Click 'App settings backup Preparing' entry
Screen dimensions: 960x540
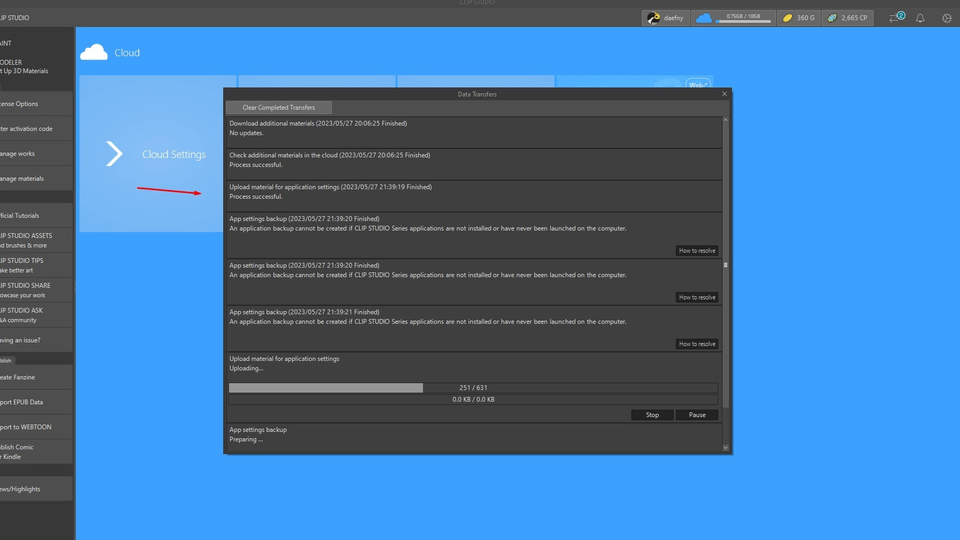click(x=474, y=437)
